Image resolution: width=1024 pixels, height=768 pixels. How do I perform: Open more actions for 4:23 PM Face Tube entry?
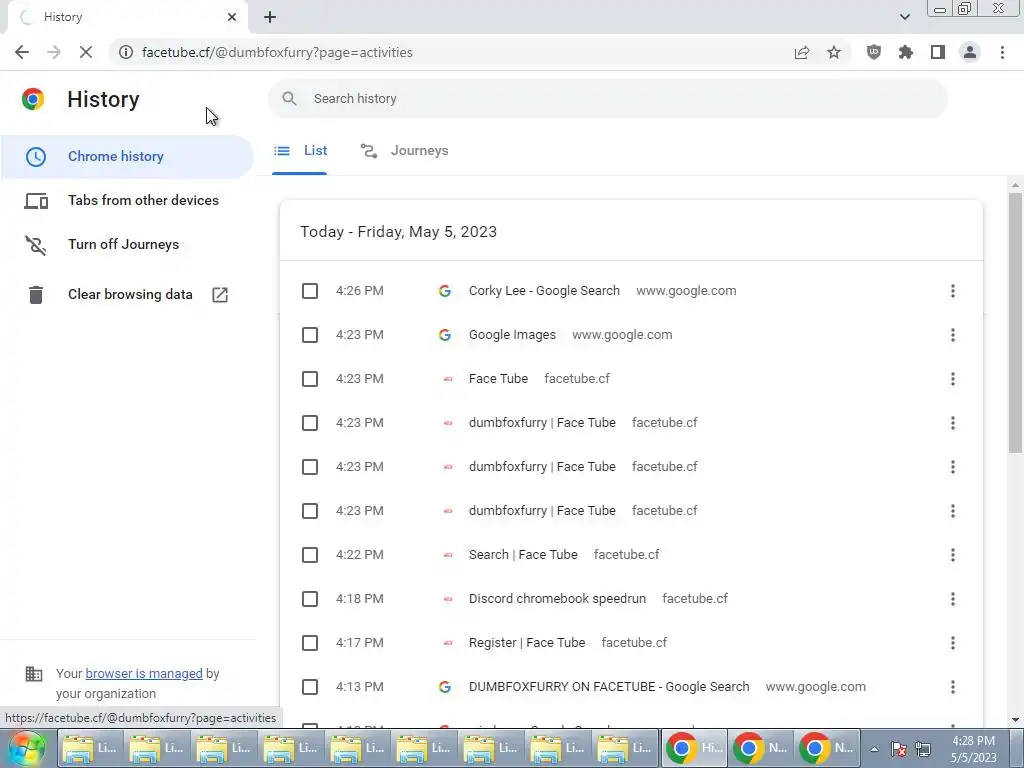[x=953, y=379]
